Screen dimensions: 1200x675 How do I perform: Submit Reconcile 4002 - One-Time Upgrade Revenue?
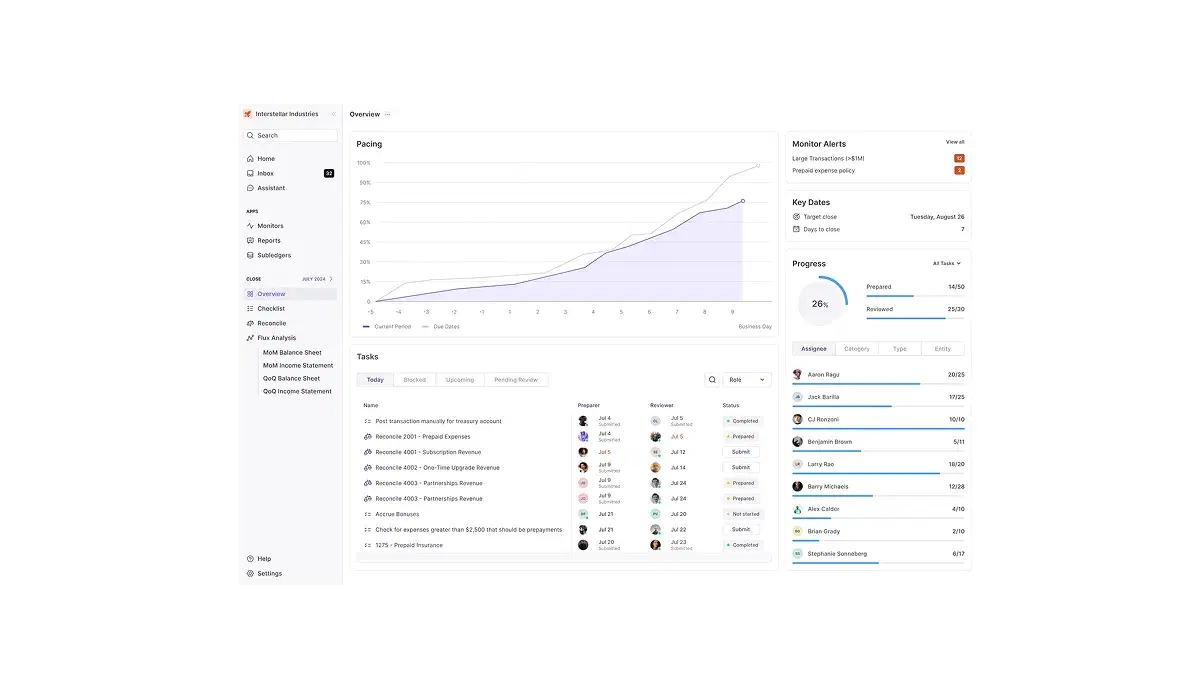[x=741, y=468]
